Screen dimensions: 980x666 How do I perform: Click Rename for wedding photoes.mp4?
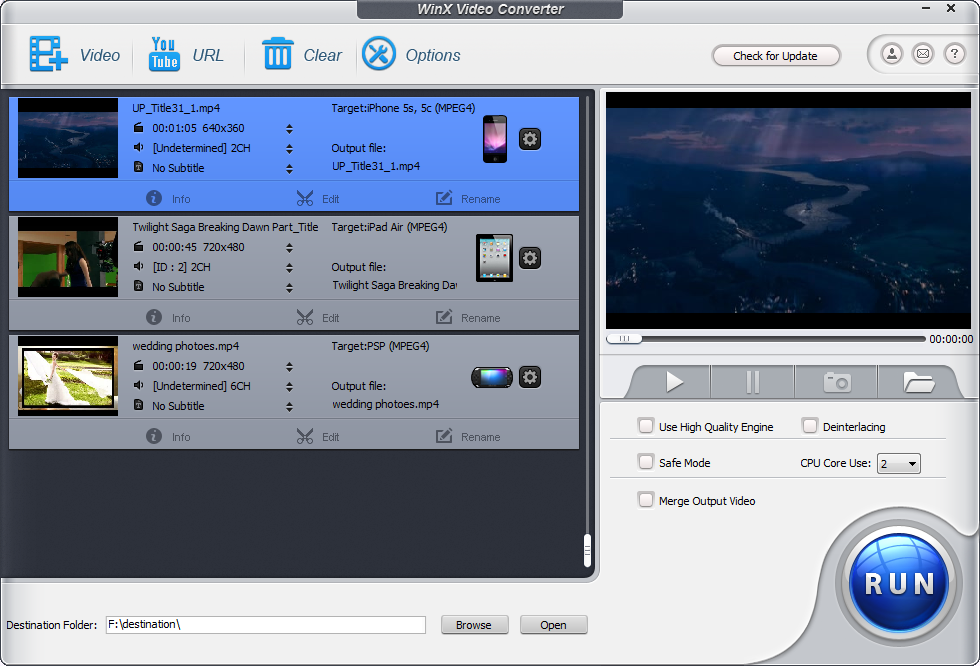click(468, 437)
